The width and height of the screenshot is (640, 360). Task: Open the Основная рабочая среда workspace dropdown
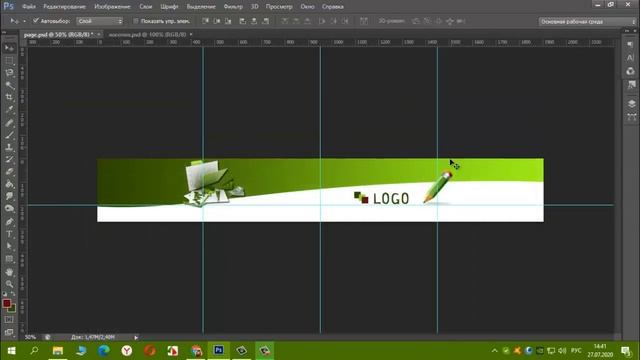[587, 22]
